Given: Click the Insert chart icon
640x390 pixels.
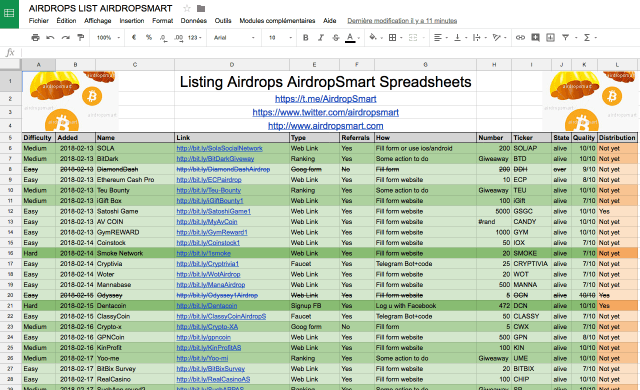Looking at the screenshot, I should pyautogui.click(x=550, y=38).
